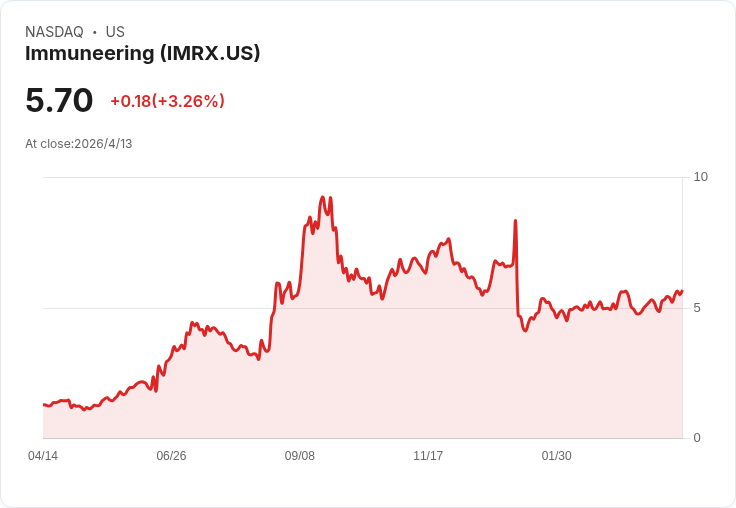Screen dimensions: 736x508
Task: Click the end point of price line
Action: pyautogui.click(x=682, y=291)
